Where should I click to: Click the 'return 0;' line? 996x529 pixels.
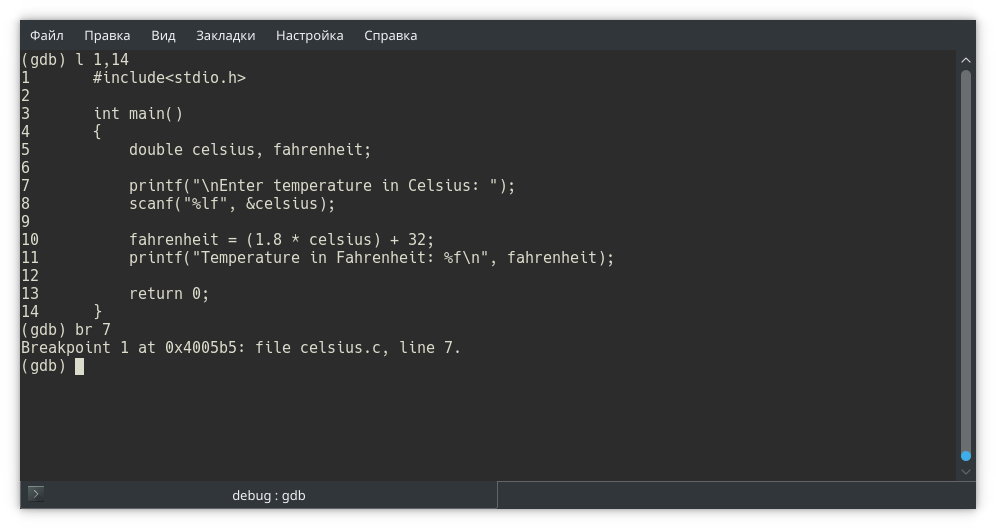[169, 294]
